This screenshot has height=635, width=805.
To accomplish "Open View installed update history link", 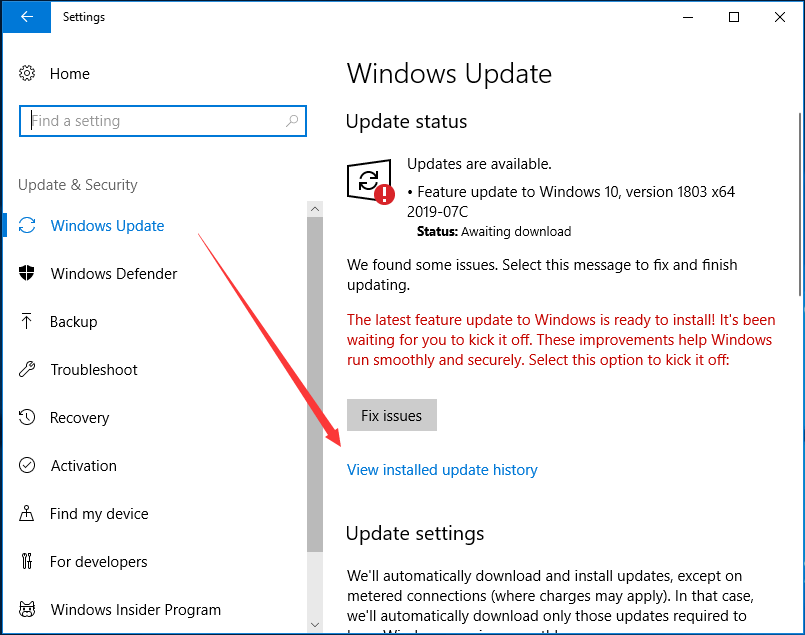I will click(442, 470).
